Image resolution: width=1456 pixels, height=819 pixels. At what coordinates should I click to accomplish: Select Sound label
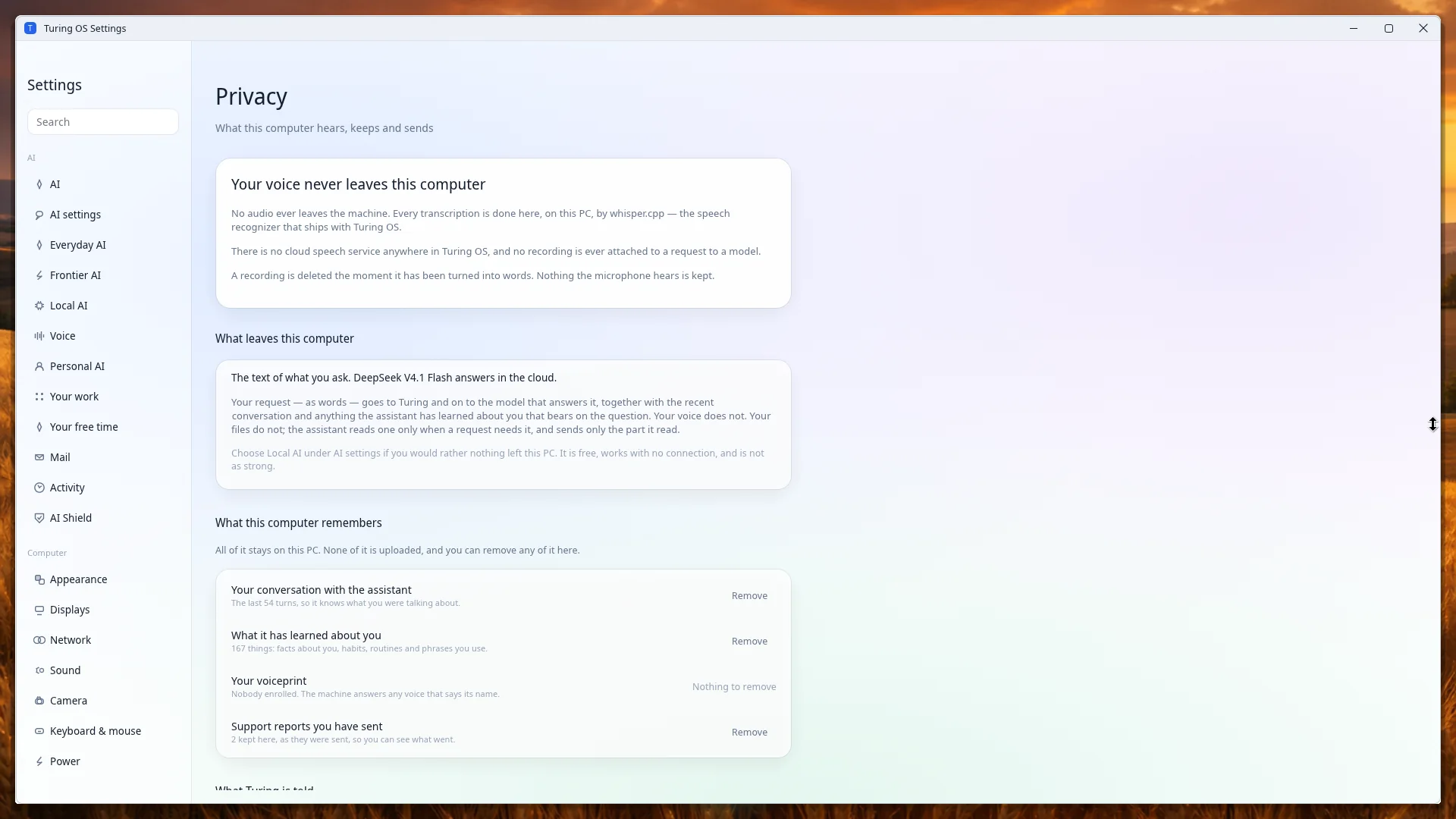tap(65, 670)
